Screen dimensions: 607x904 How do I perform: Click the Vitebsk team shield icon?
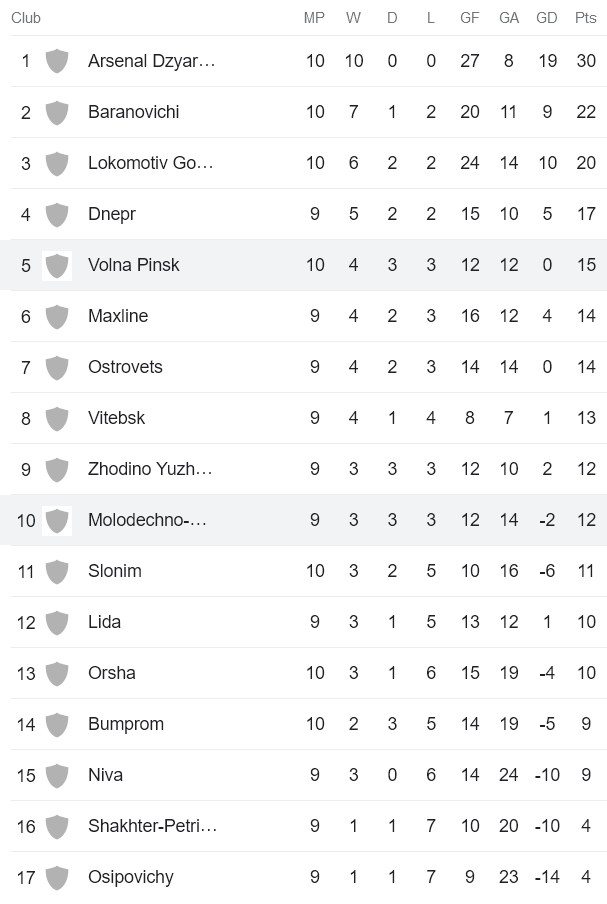click(x=57, y=418)
